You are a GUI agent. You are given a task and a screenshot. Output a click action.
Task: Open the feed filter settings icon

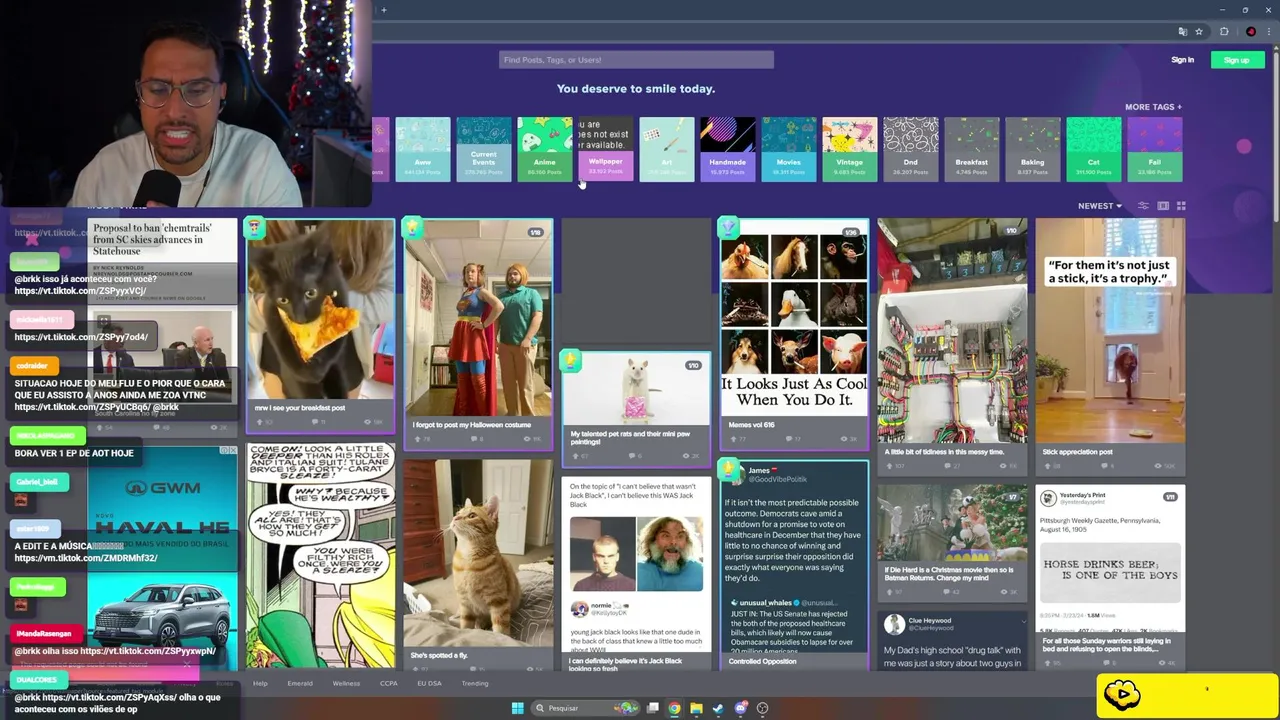1143,206
